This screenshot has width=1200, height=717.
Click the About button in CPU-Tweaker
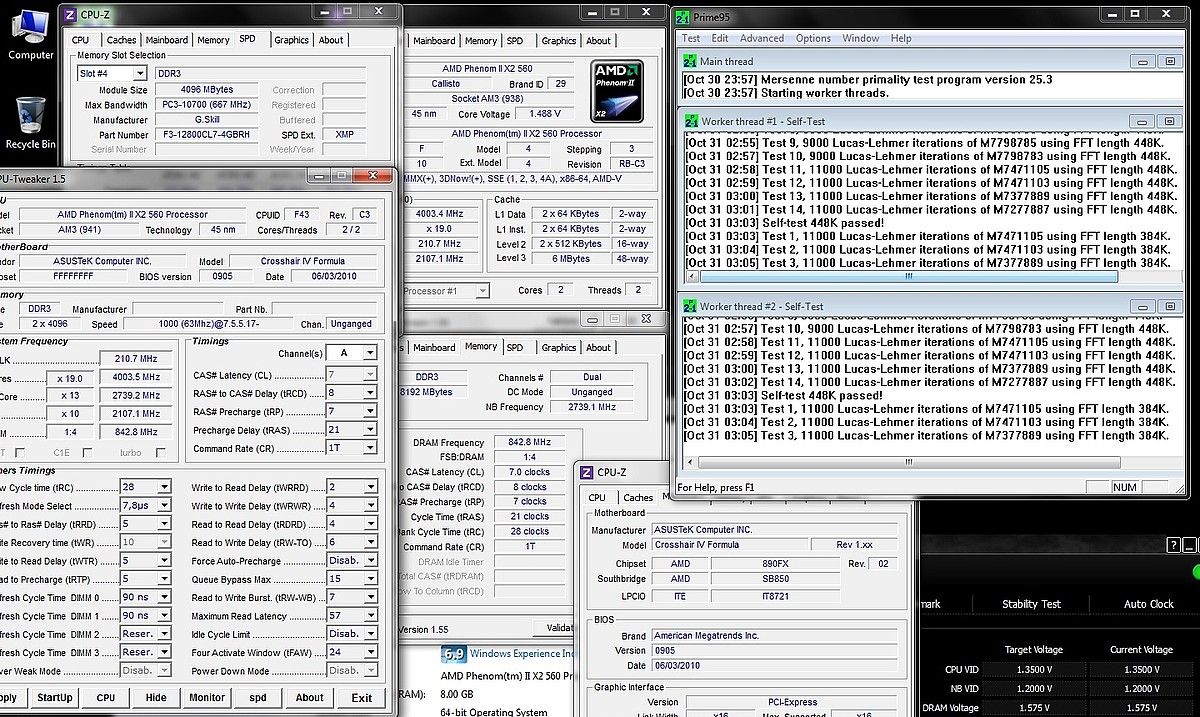click(310, 697)
